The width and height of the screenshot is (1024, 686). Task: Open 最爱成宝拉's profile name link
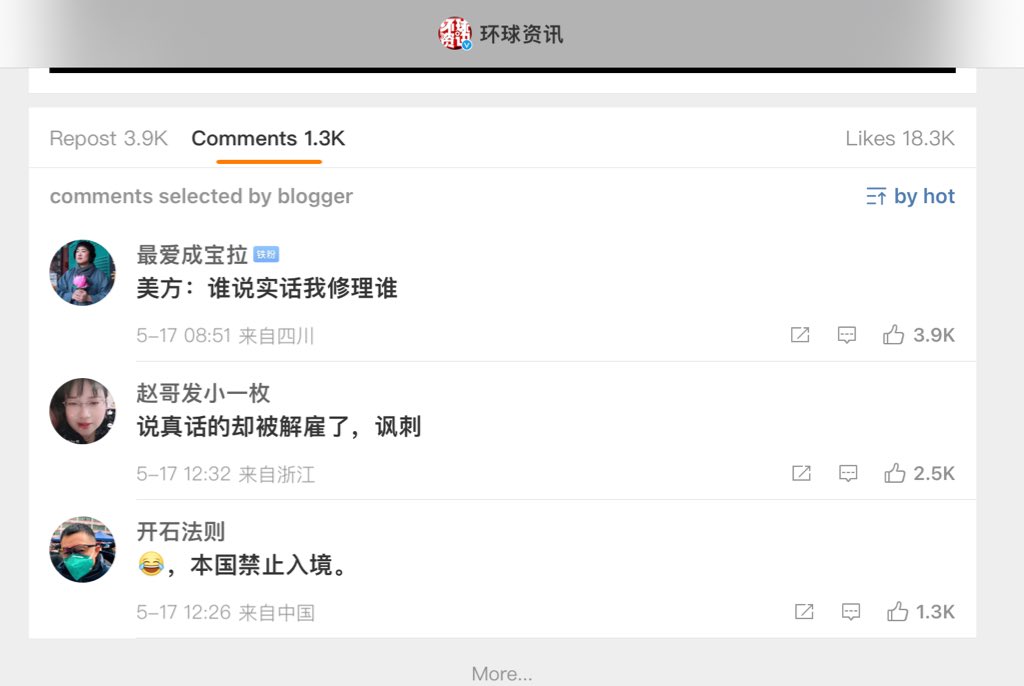click(192, 255)
